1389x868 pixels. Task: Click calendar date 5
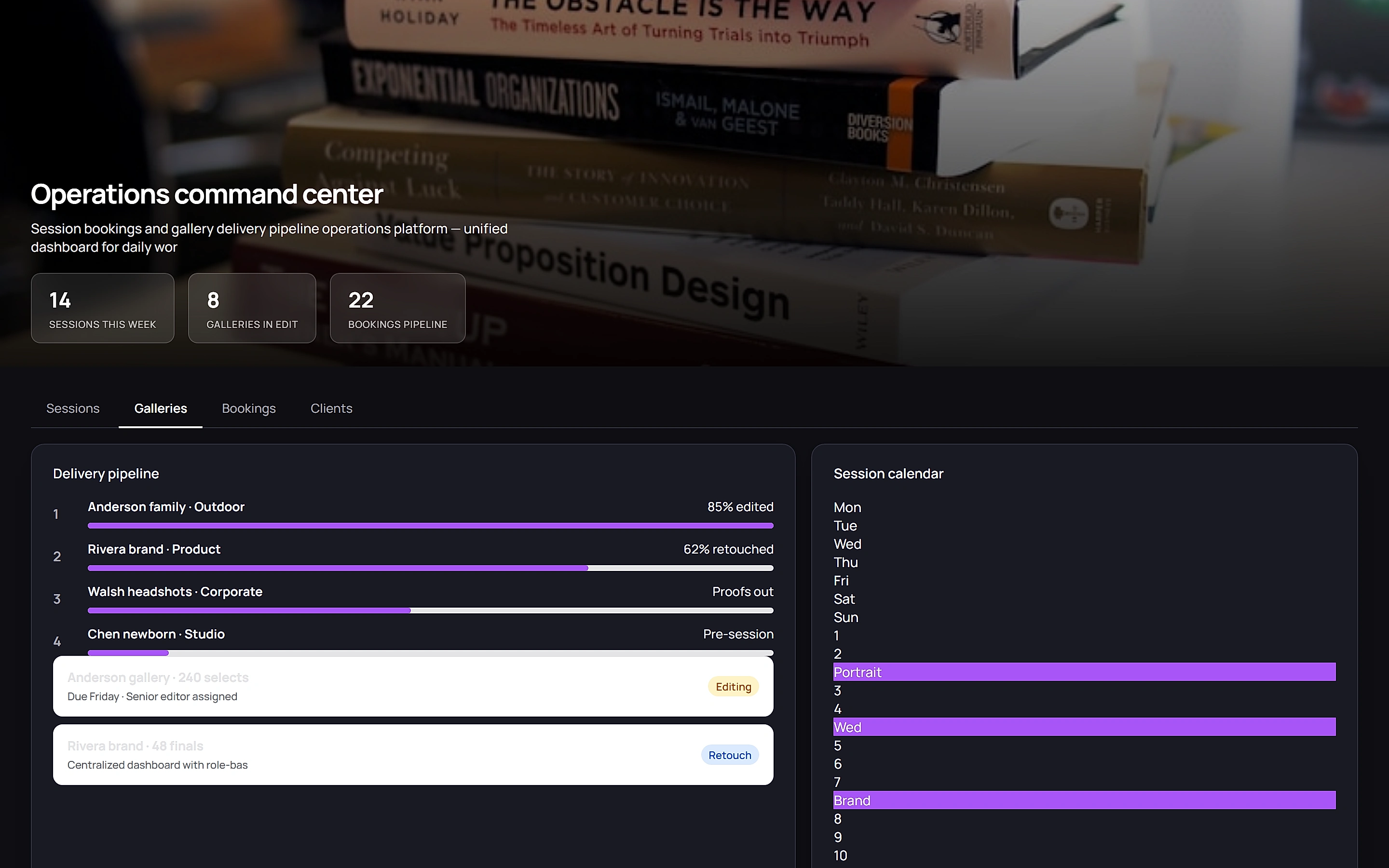pos(837,746)
